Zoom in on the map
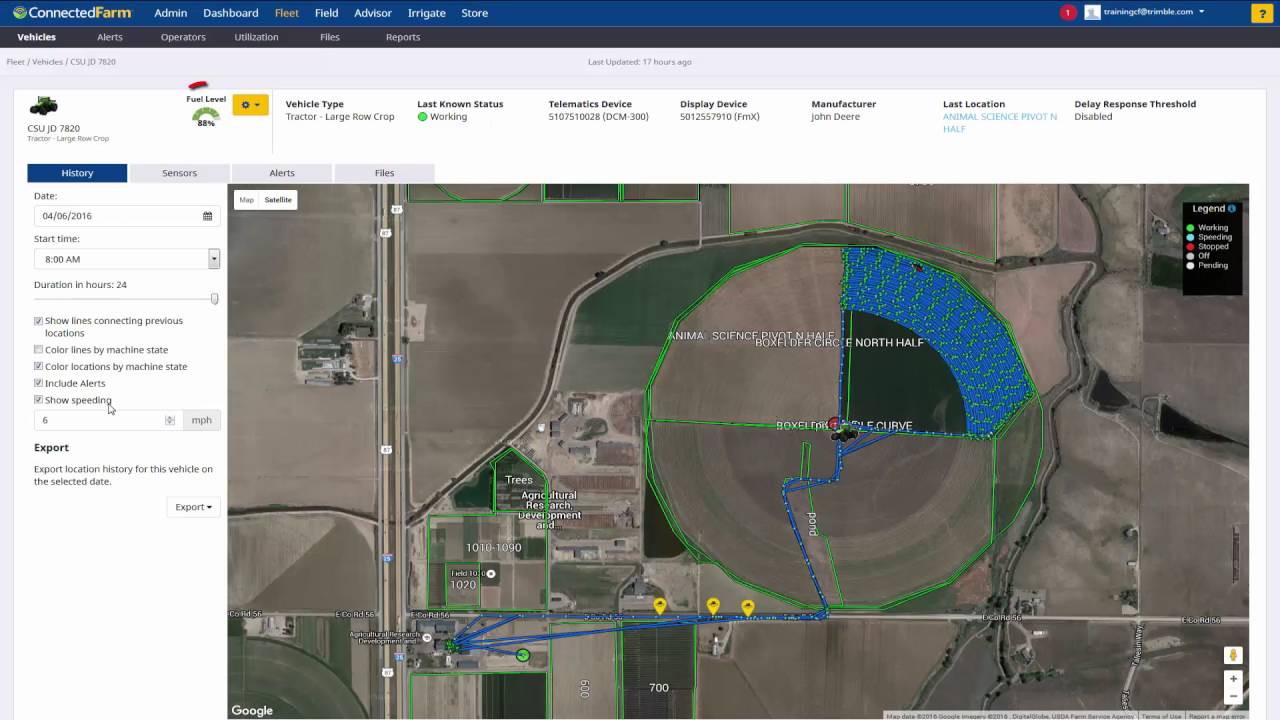This screenshot has height=720, width=1280. tap(1233, 679)
